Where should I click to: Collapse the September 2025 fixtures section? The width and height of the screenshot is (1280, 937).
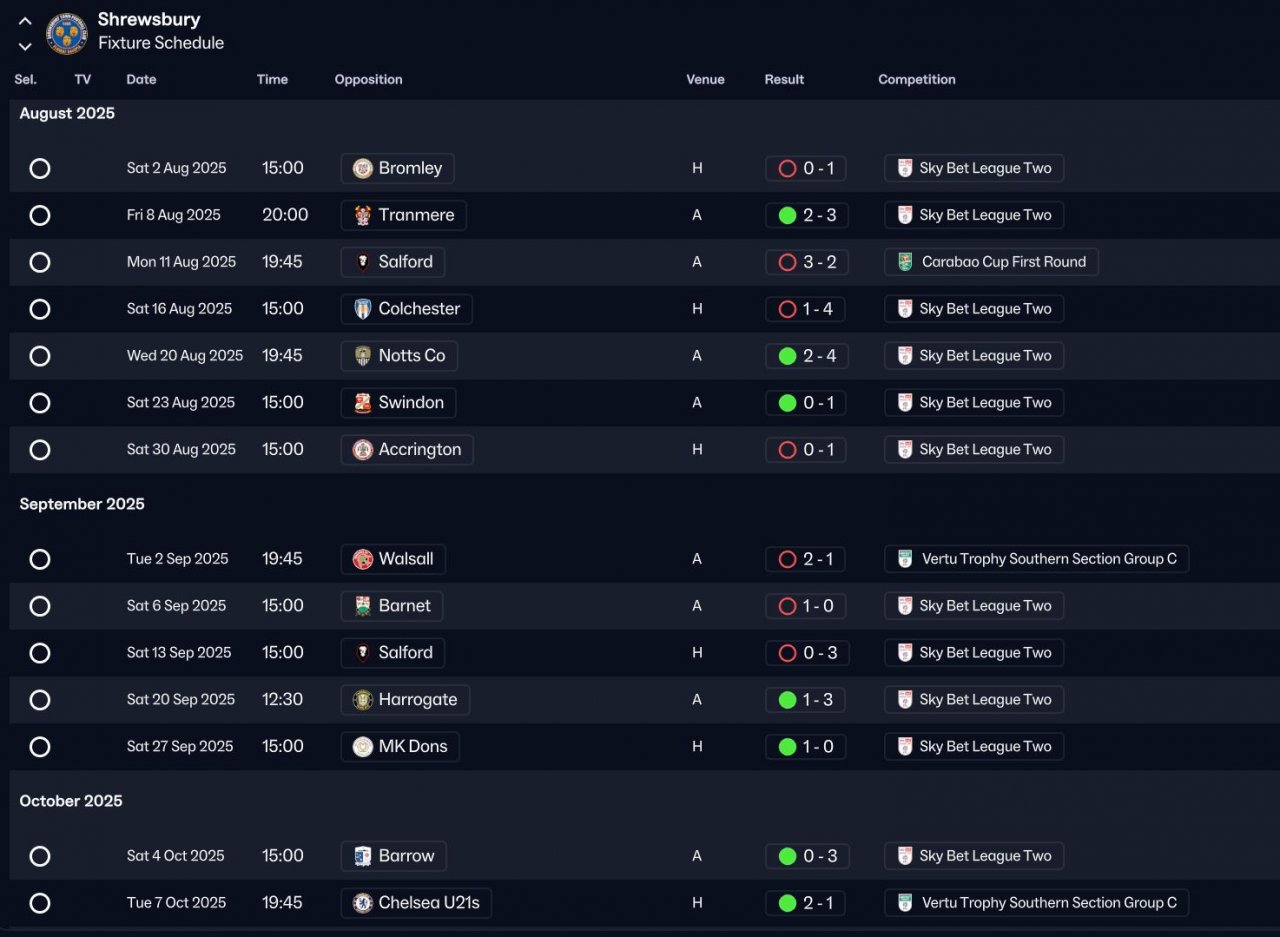coord(82,504)
